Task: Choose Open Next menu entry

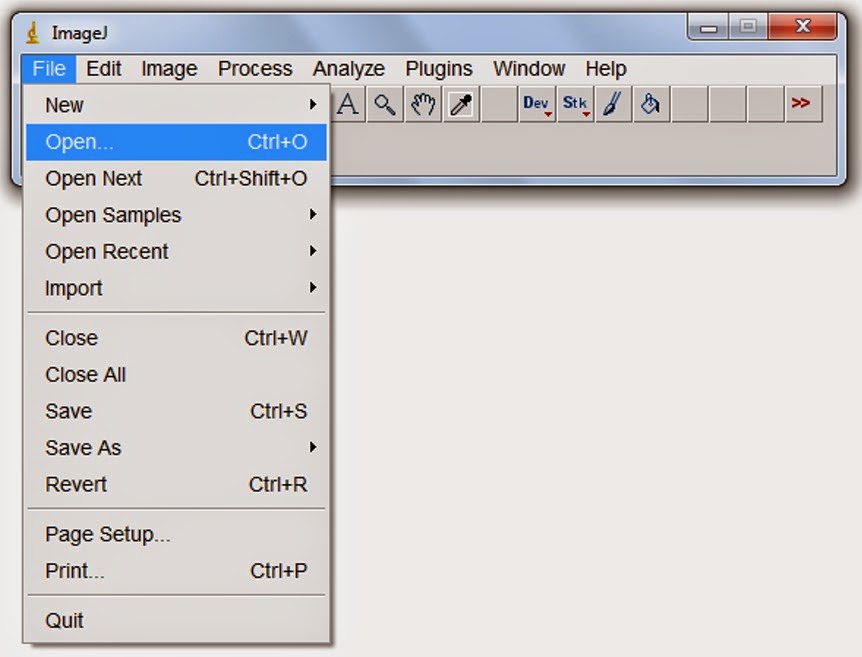Action: pyautogui.click(x=176, y=178)
